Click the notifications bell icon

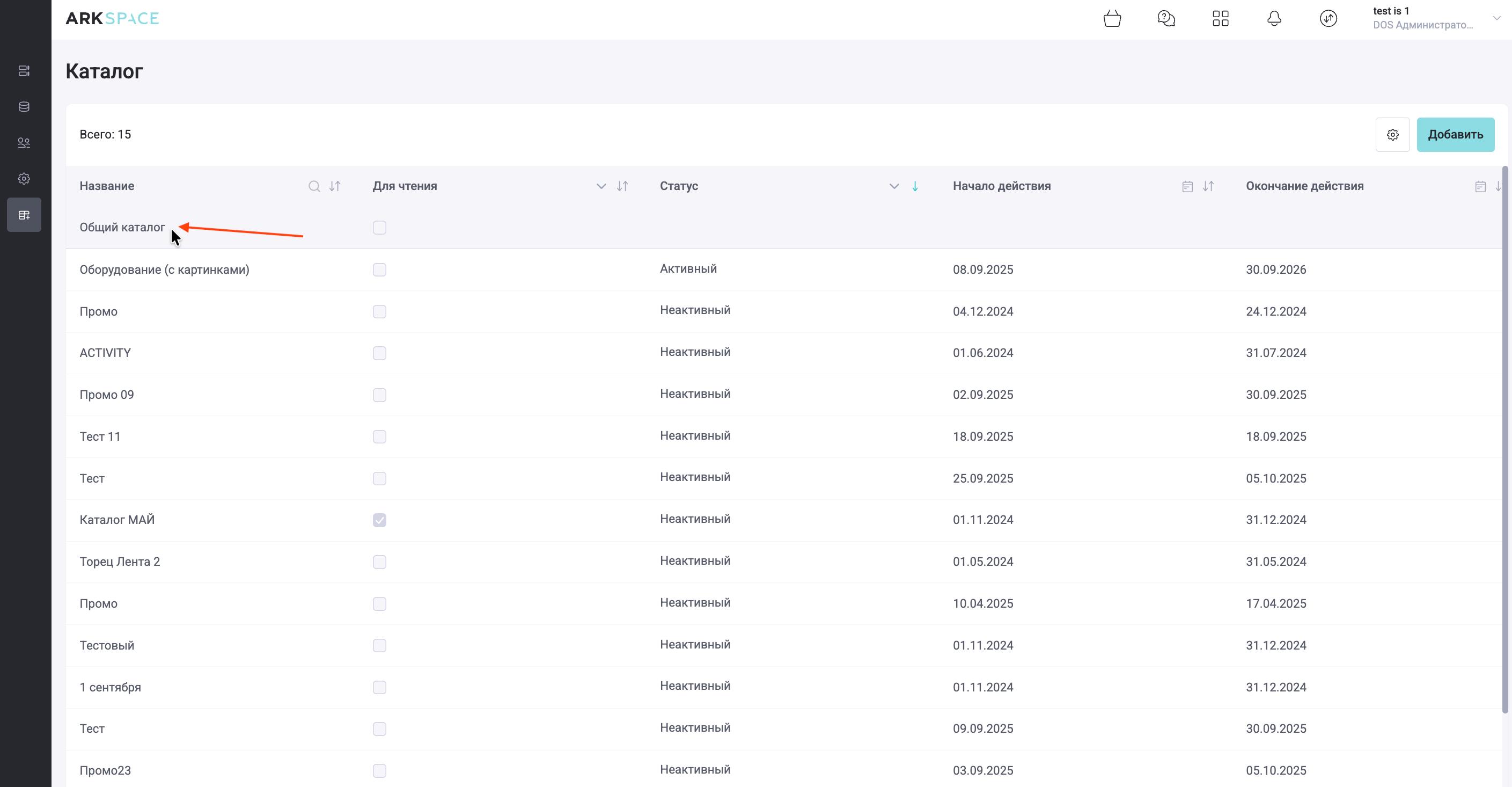click(x=1274, y=19)
